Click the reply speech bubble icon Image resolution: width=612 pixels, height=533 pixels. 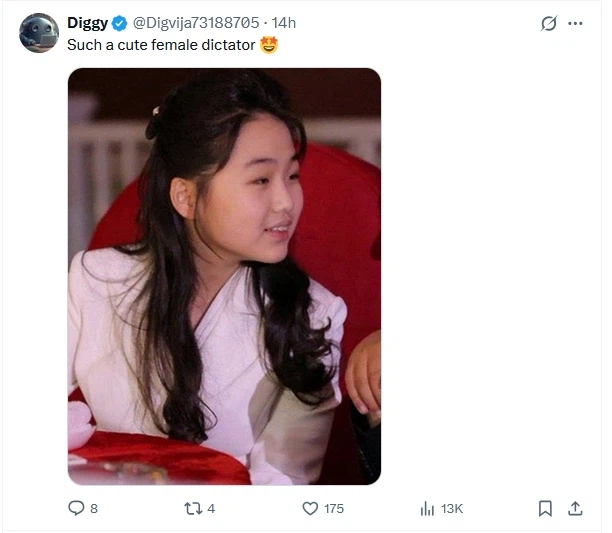[x=76, y=508]
